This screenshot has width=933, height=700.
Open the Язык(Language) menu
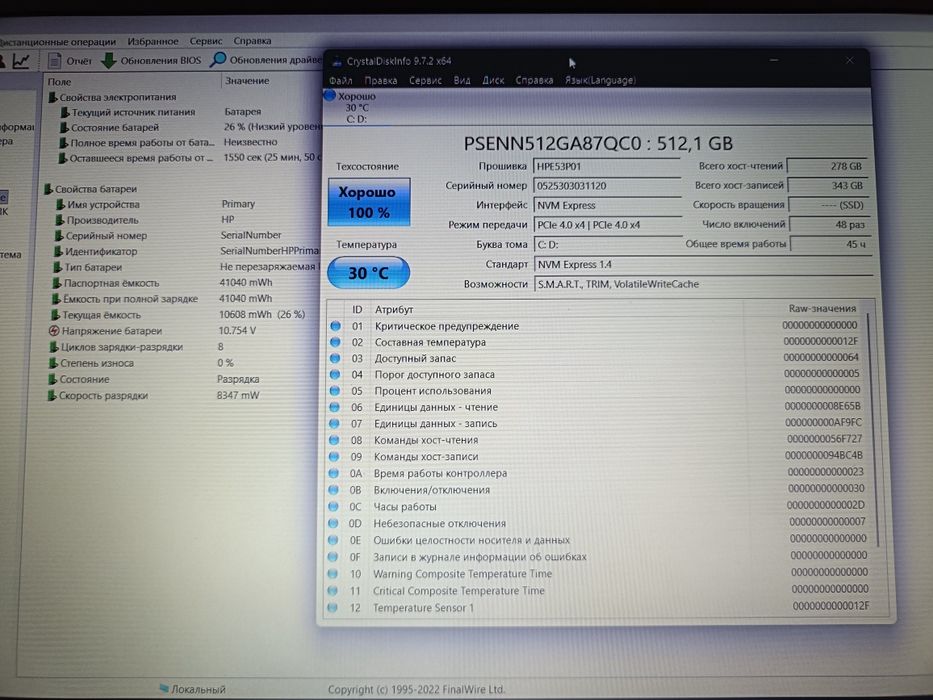click(600, 80)
